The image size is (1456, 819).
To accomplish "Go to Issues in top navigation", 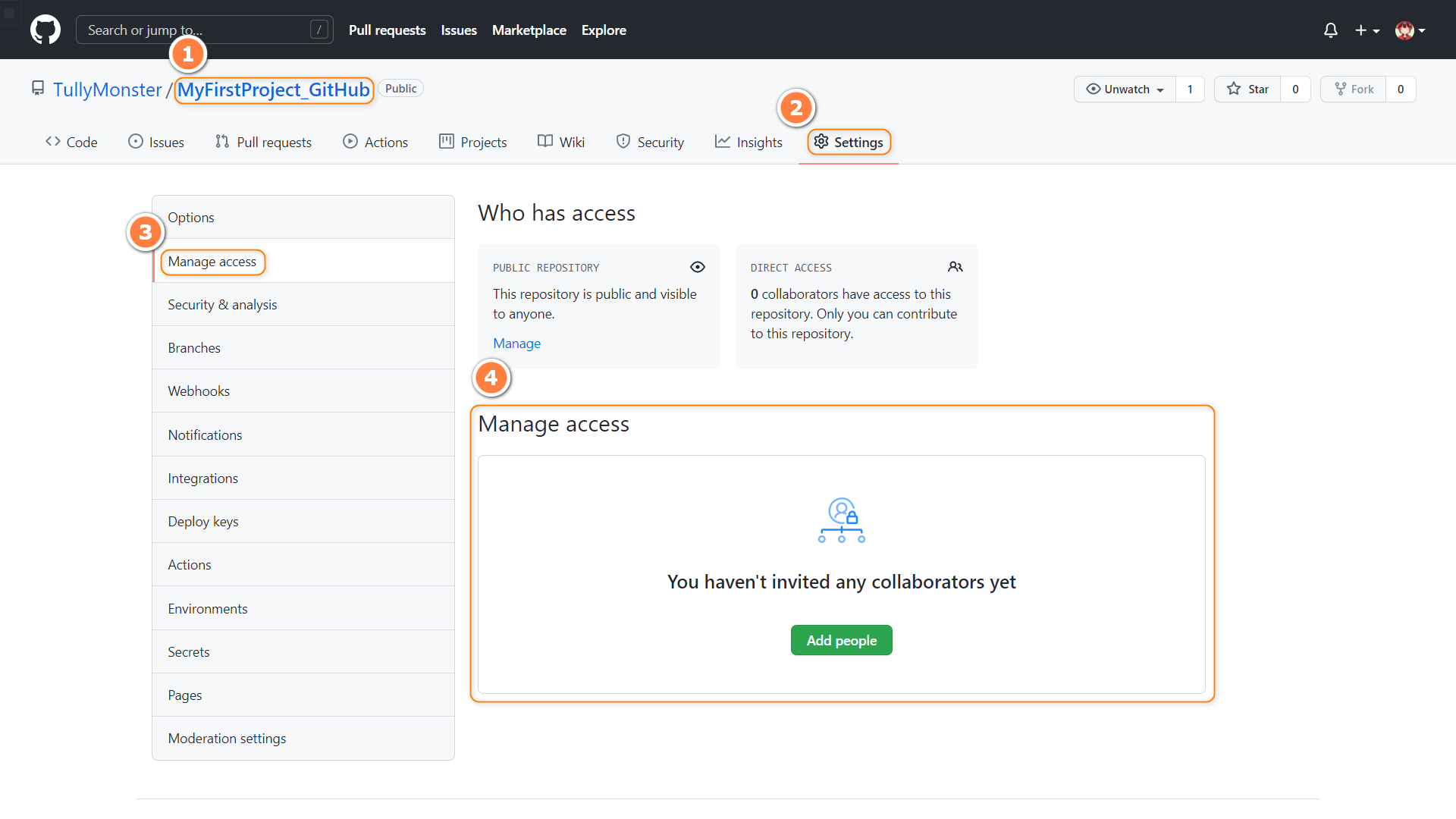I will [x=459, y=30].
